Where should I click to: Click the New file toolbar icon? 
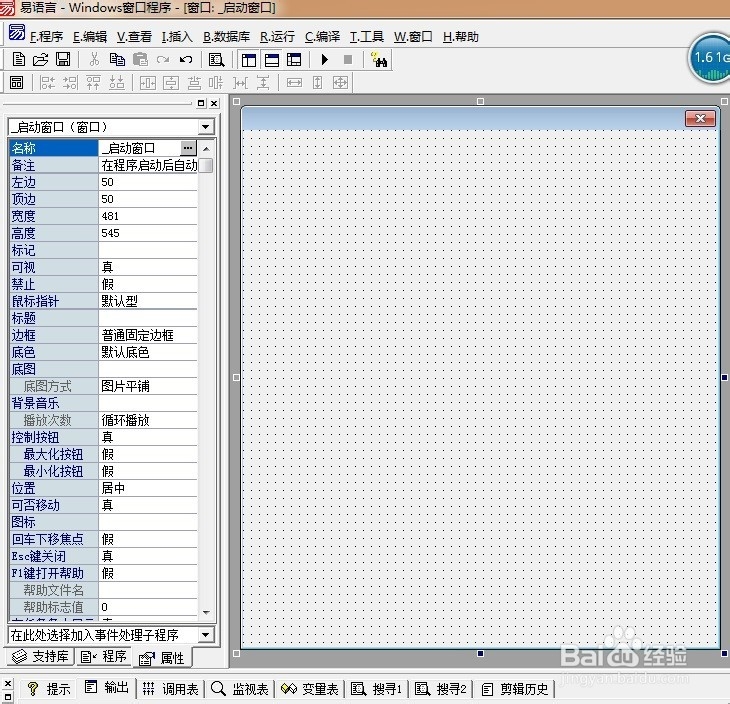19,60
